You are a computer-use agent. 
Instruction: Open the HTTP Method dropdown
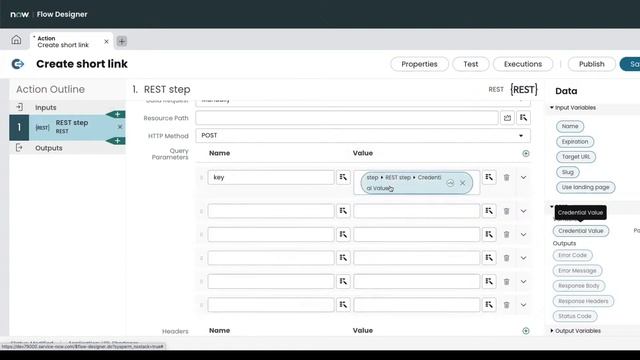(x=363, y=136)
